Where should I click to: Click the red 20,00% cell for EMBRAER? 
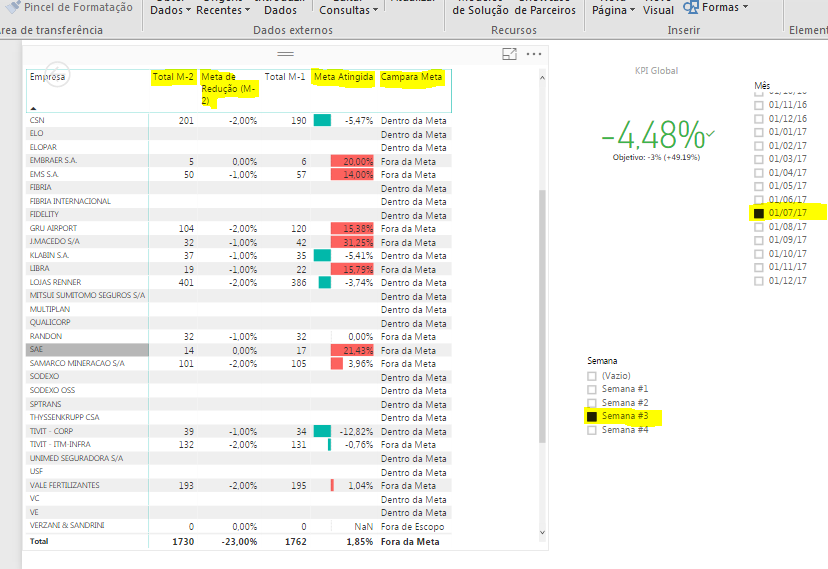click(352, 161)
